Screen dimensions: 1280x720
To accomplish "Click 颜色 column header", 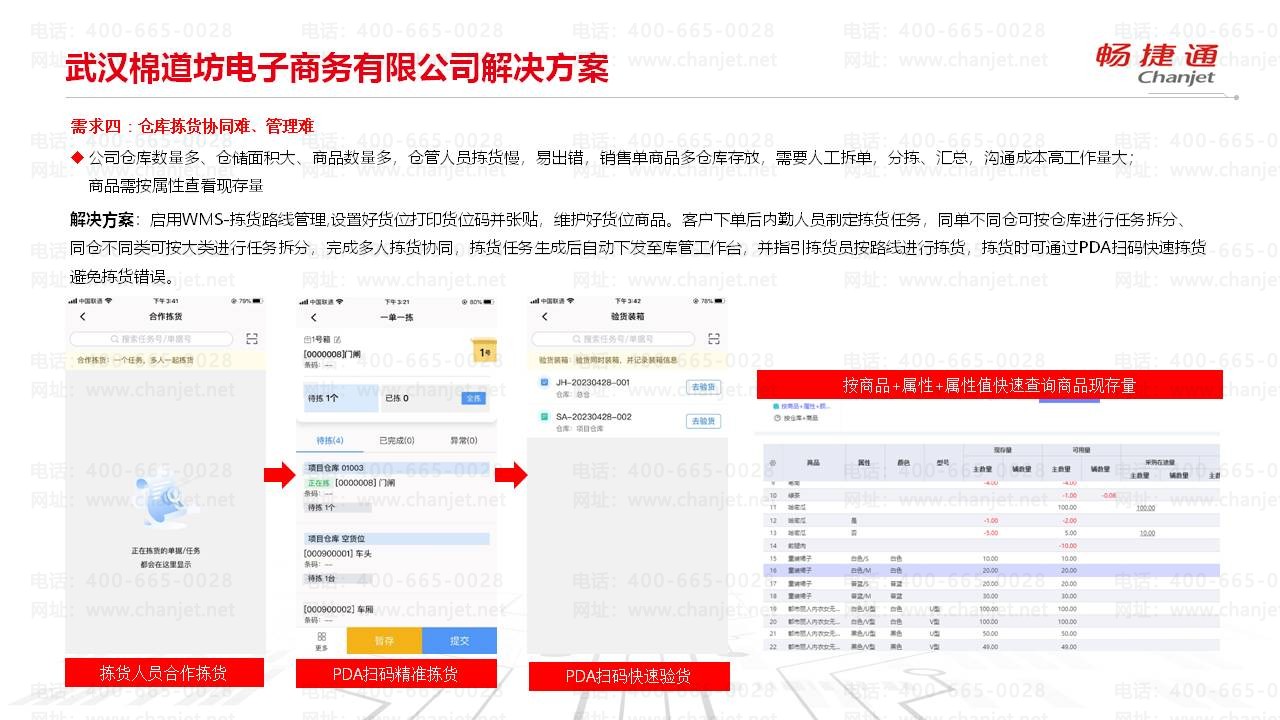I will pyautogui.click(x=904, y=464).
